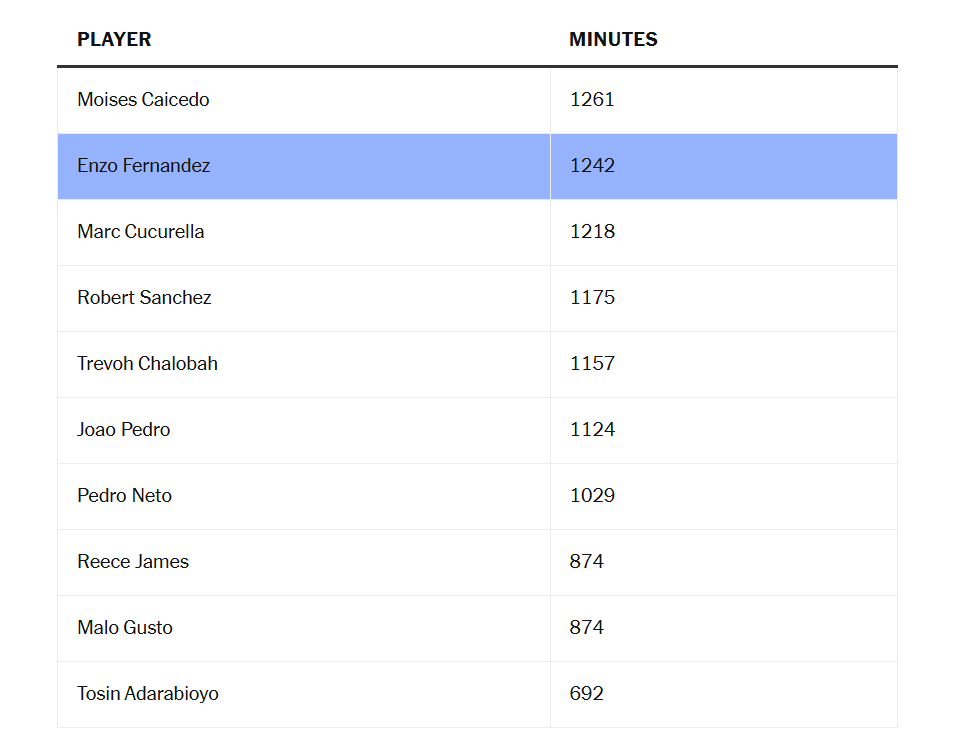Click Joao Pedro player name
This screenshot has width=967, height=751.
[124, 430]
